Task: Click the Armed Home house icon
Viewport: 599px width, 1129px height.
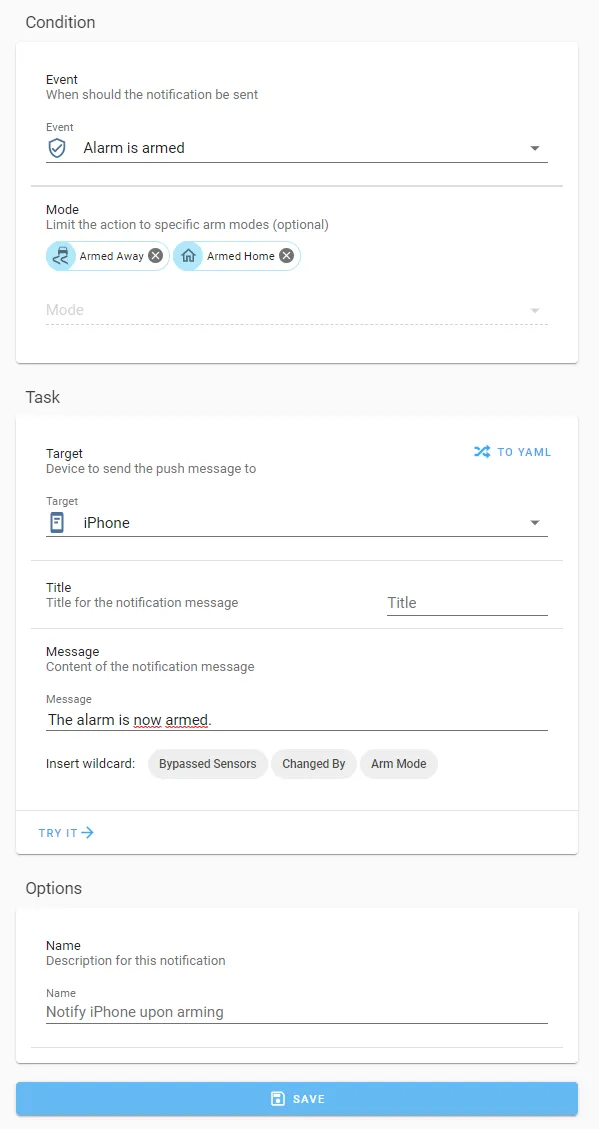Action: pyautogui.click(x=188, y=256)
